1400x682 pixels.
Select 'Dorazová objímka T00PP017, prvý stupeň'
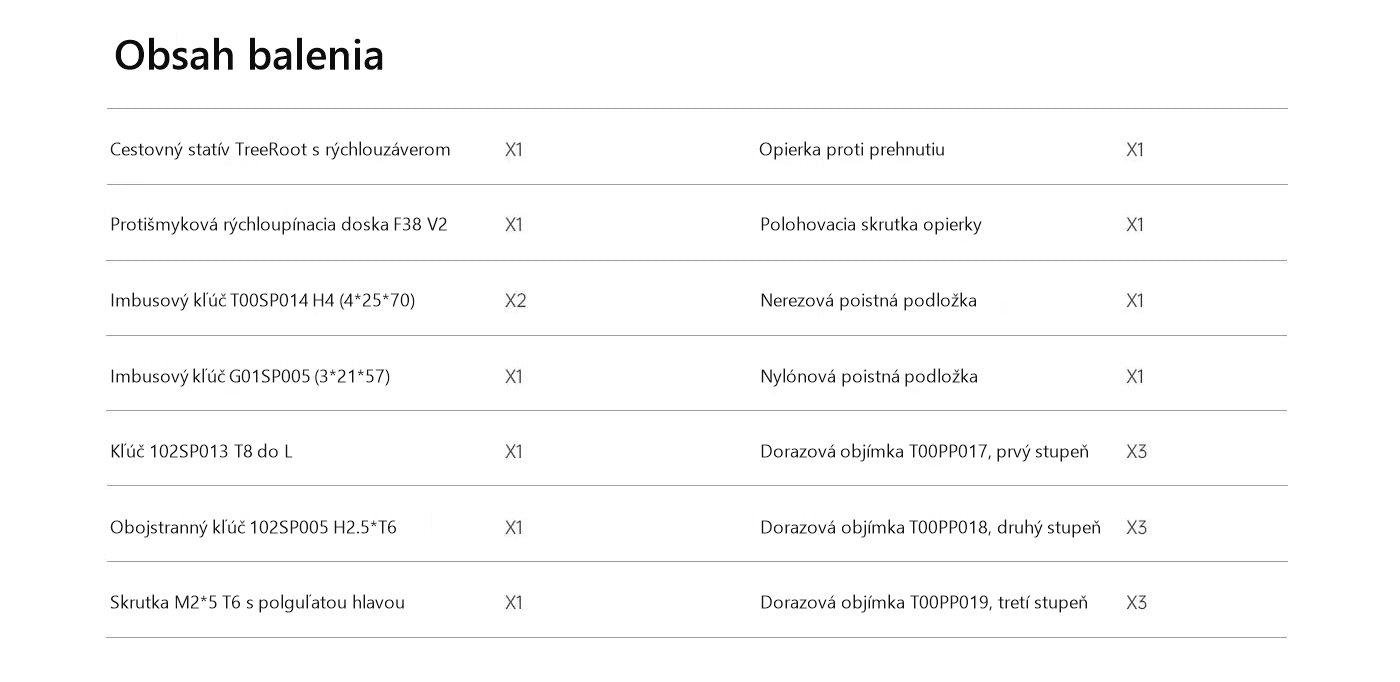pyautogui.click(x=924, y=452)
